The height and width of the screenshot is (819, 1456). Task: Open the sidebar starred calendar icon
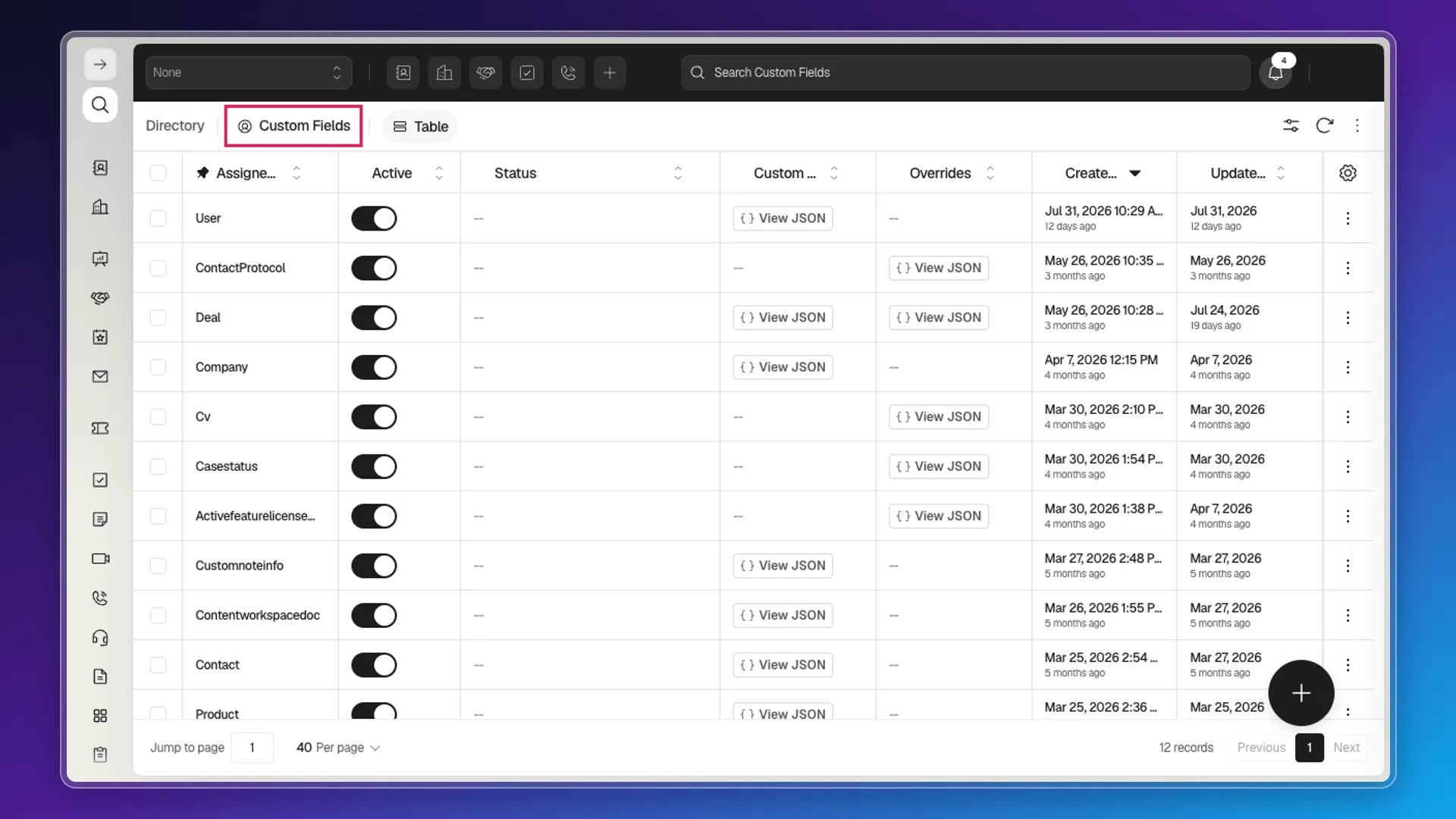(100, 337)
